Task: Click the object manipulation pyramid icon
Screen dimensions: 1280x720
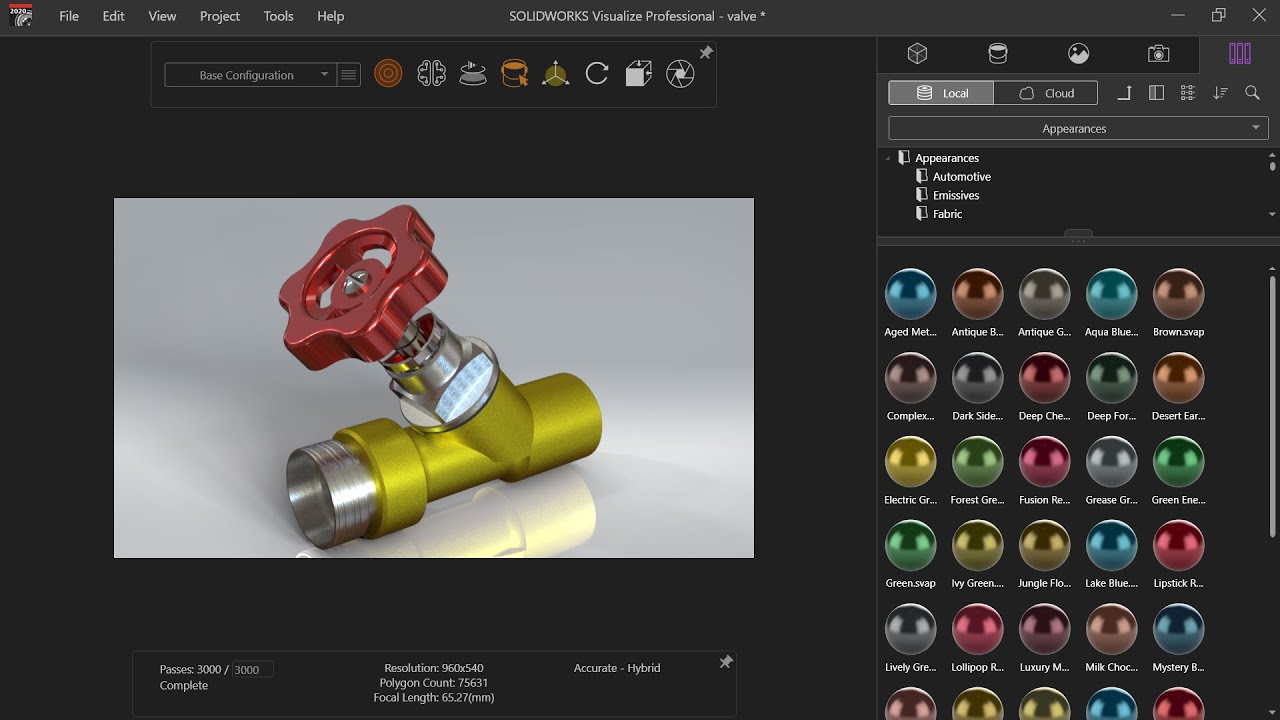Action: click(555, 73)
